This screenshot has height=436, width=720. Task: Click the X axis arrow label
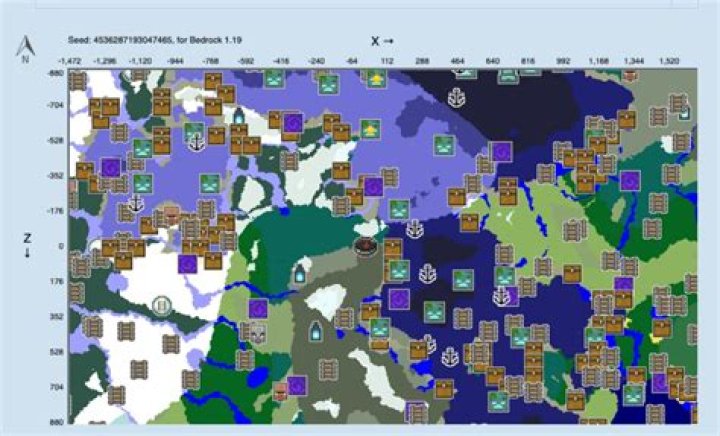click(381, 41)
